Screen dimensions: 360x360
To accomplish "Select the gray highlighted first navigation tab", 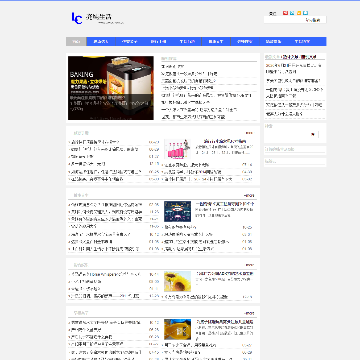I will 76,42.
